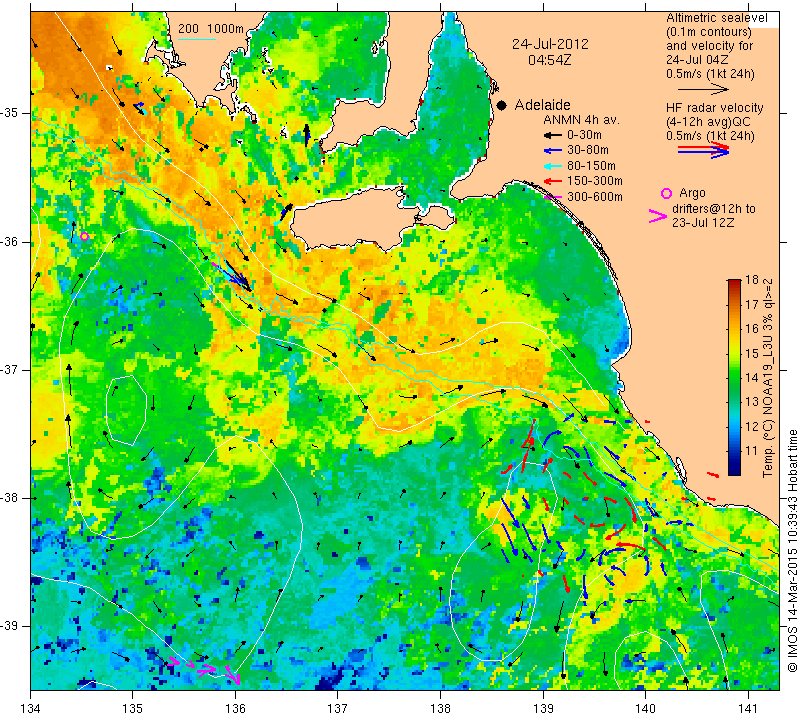Click the 137 longitude axis label
800x720 pixels.
(337, 709)
